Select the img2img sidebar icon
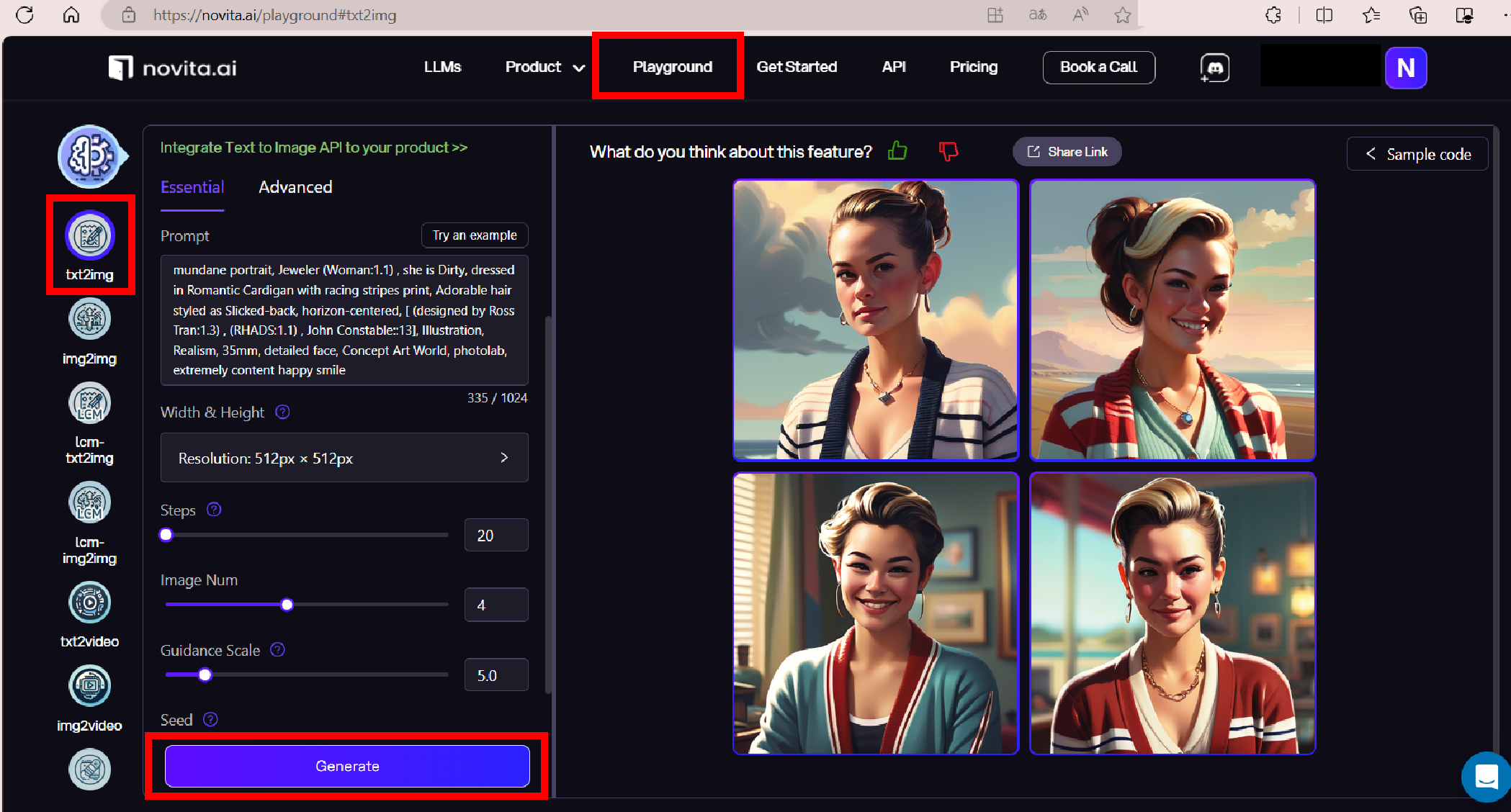Screen dimensions: 1511x812 [x=89, y=319]
